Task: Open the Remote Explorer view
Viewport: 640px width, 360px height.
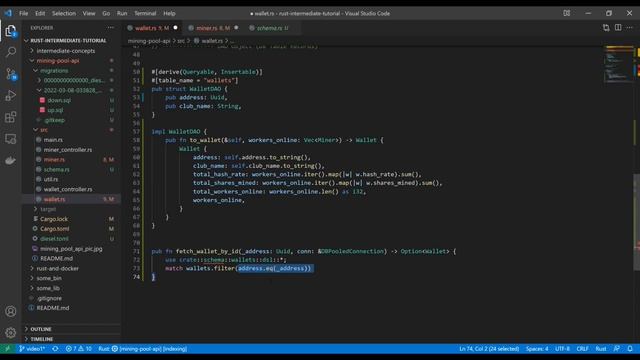Action: 11,139
